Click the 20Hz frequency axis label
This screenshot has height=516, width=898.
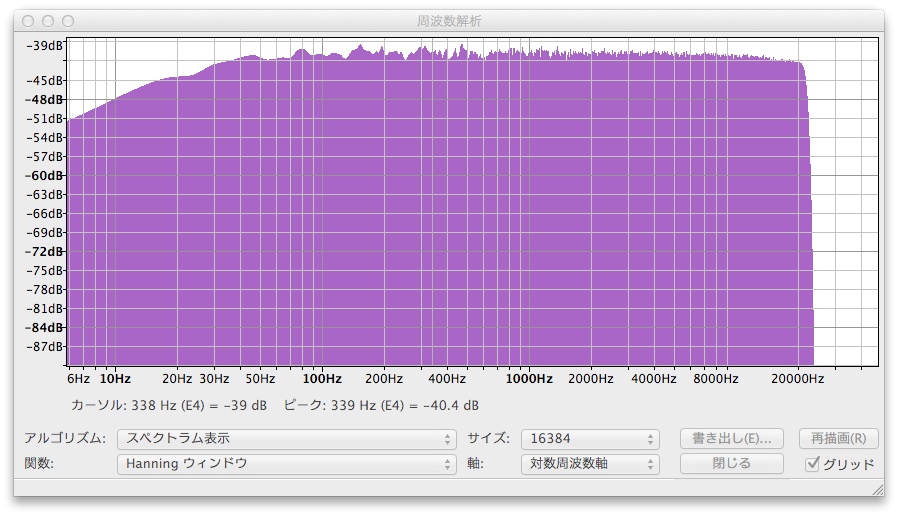(x=177, y=379)
